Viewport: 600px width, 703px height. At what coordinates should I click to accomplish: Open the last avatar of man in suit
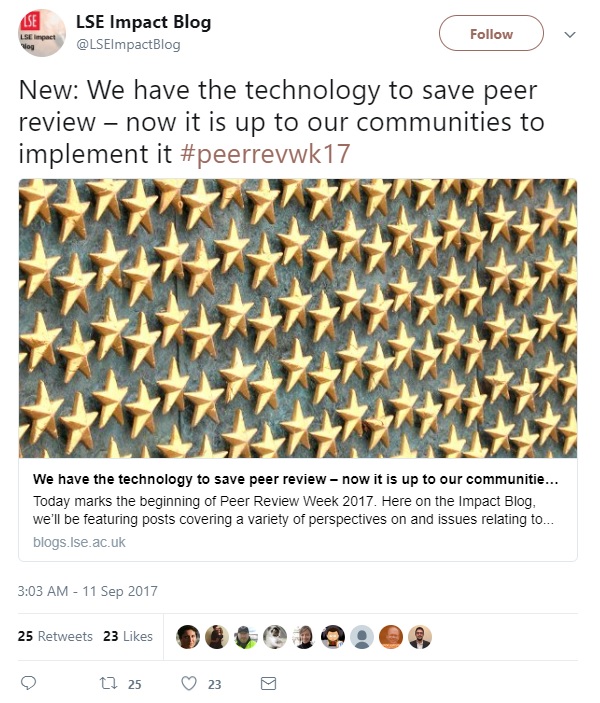pyautogui.click(x=420, y=637)
